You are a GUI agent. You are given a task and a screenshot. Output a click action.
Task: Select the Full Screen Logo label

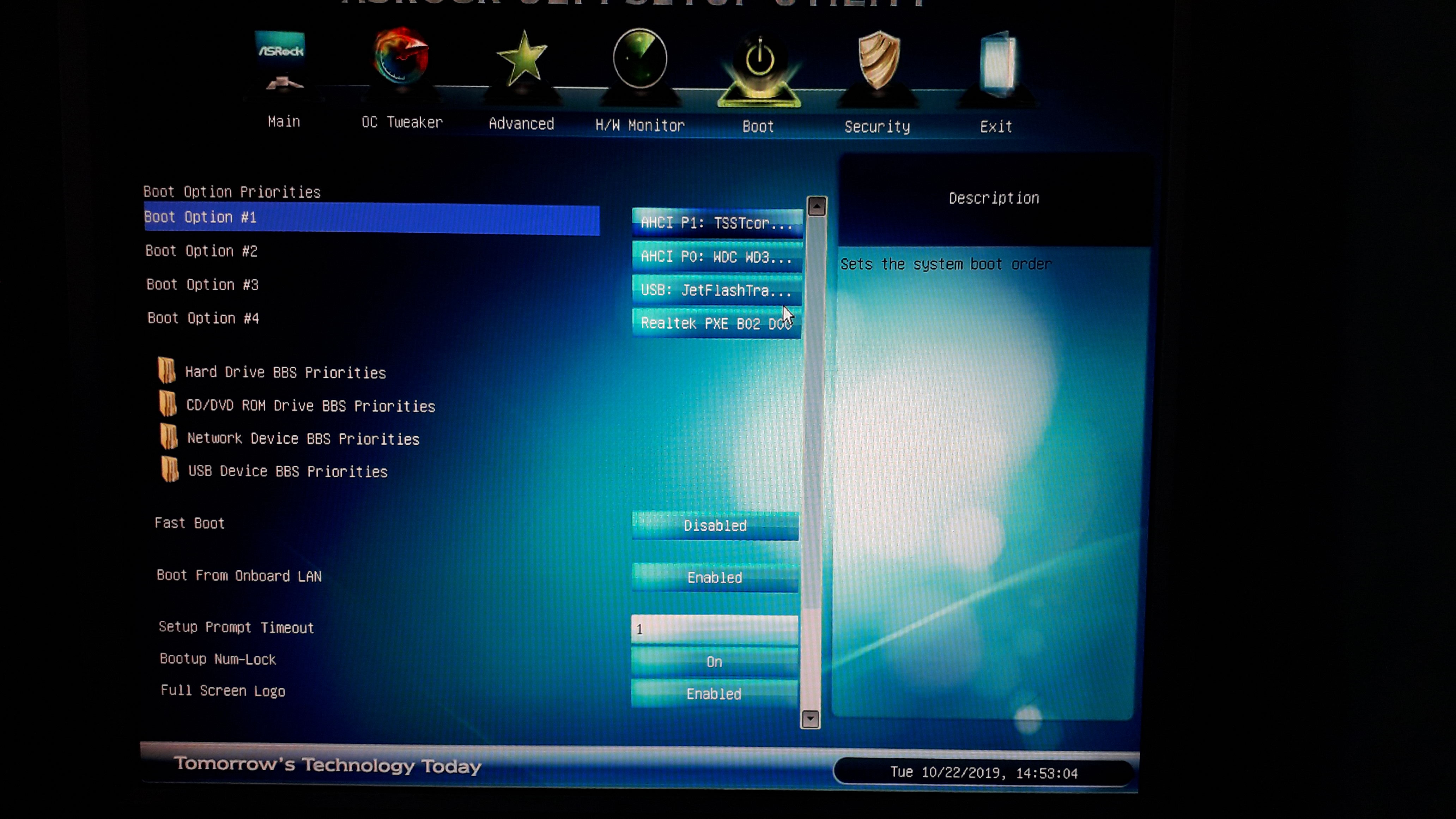pyautogui.click(x=223, y=691)
